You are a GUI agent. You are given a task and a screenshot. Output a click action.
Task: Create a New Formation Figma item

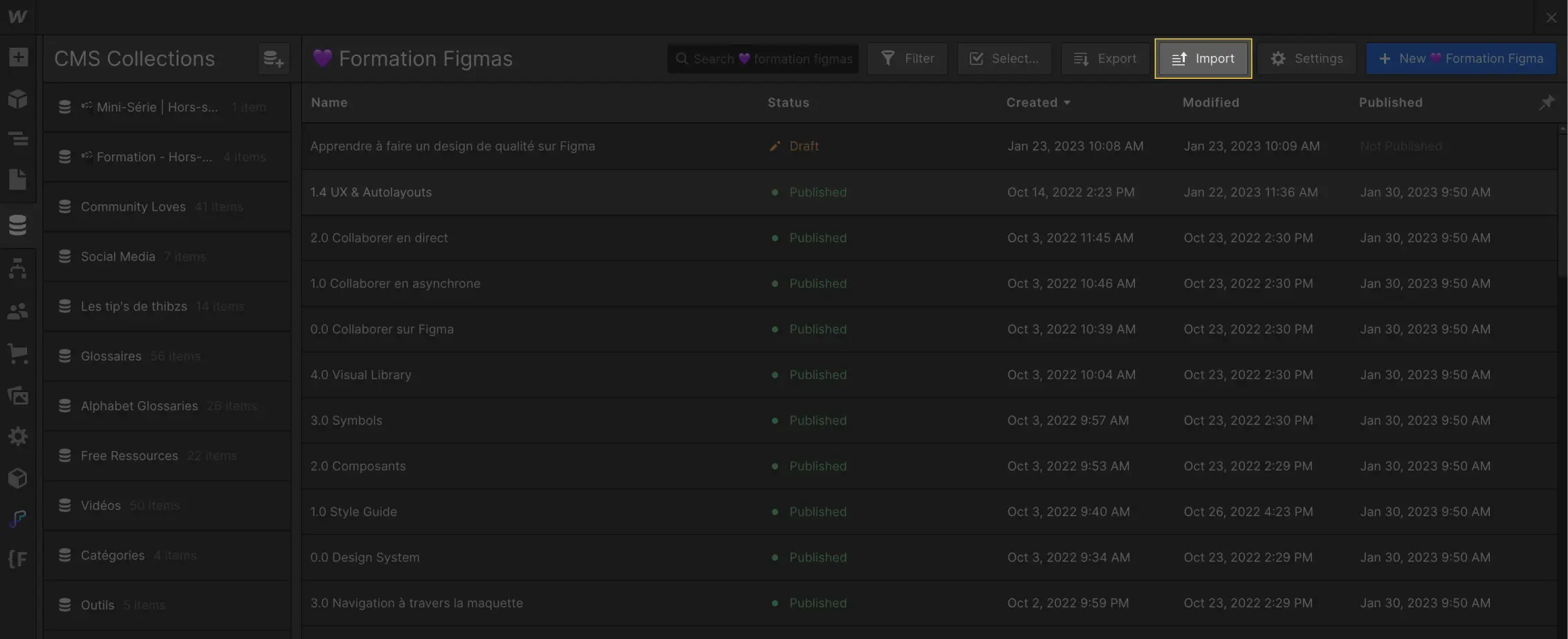[x=1461, y=59]
